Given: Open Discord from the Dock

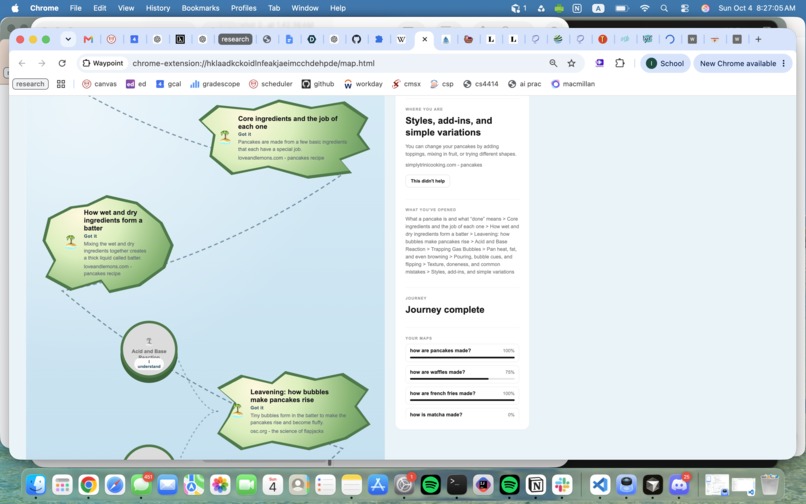Looking at the screenshot, I should (679, 484).
